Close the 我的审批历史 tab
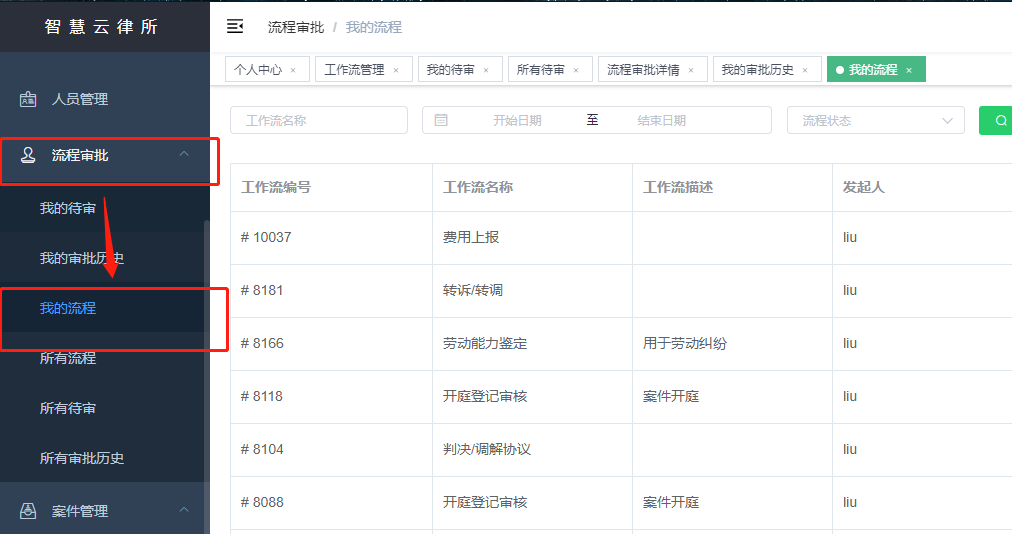This screenshot has width=1012, height=534. 805,70
